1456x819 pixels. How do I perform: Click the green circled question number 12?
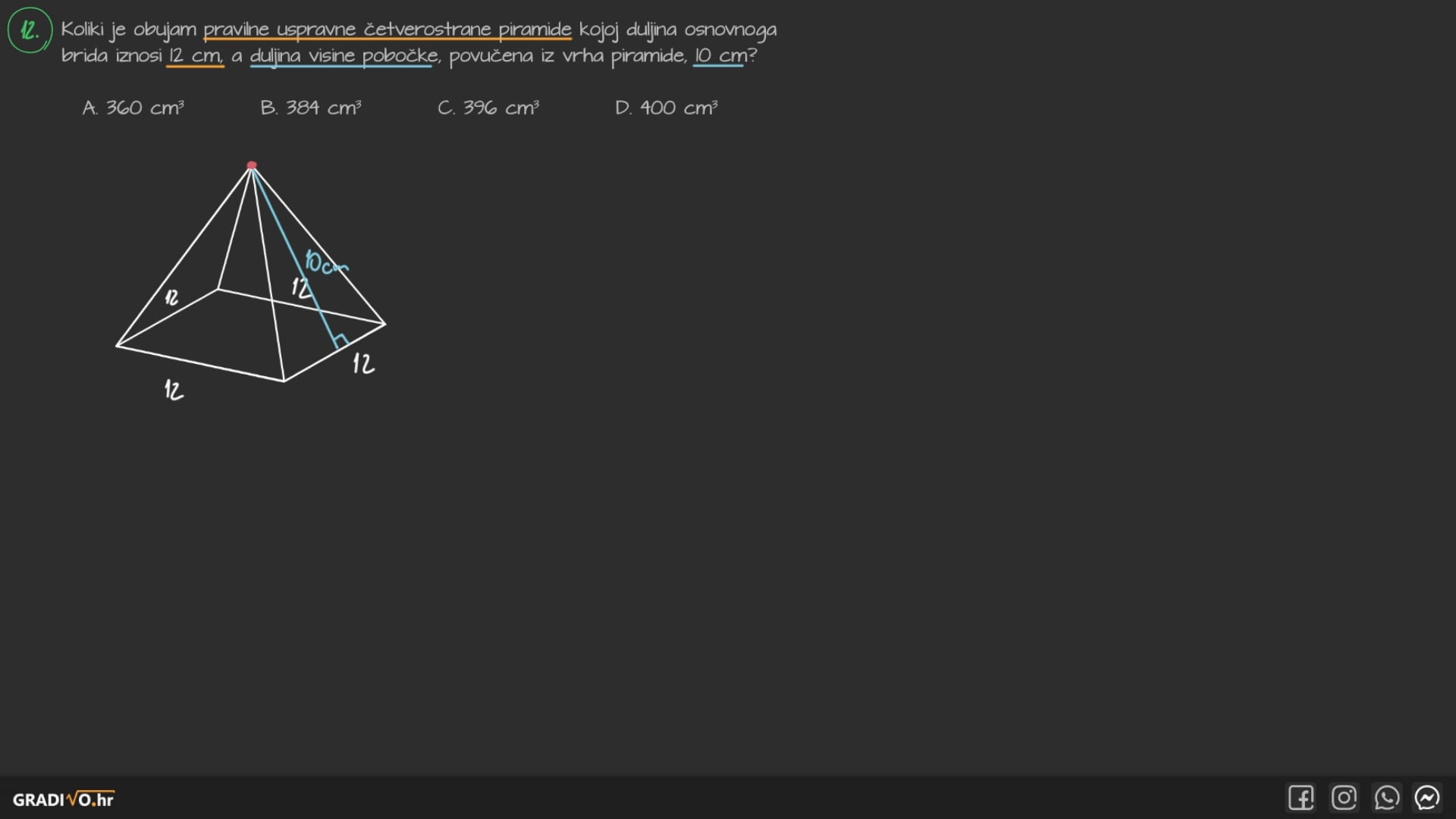[x=30, y=30]
